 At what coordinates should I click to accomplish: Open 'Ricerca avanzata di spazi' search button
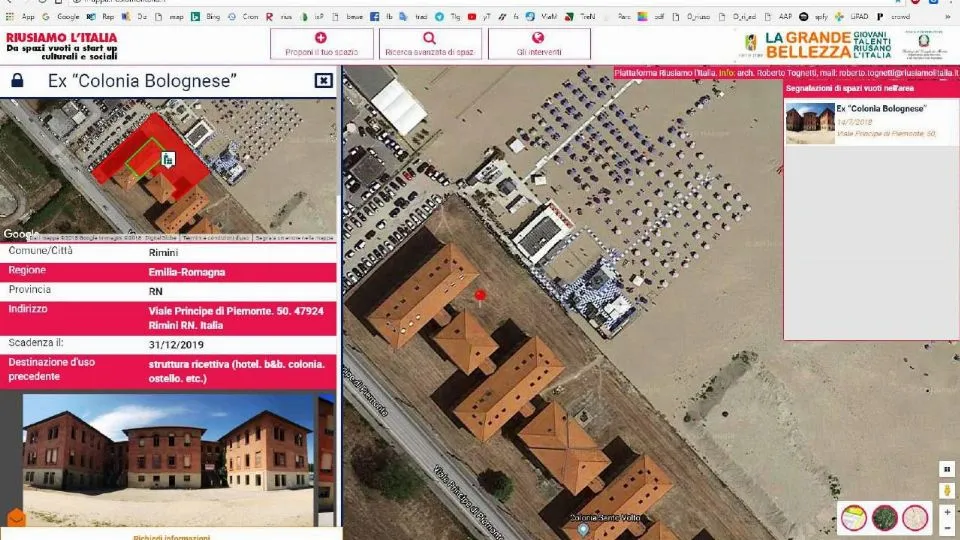pyautogui.click(x=430, y=44)
